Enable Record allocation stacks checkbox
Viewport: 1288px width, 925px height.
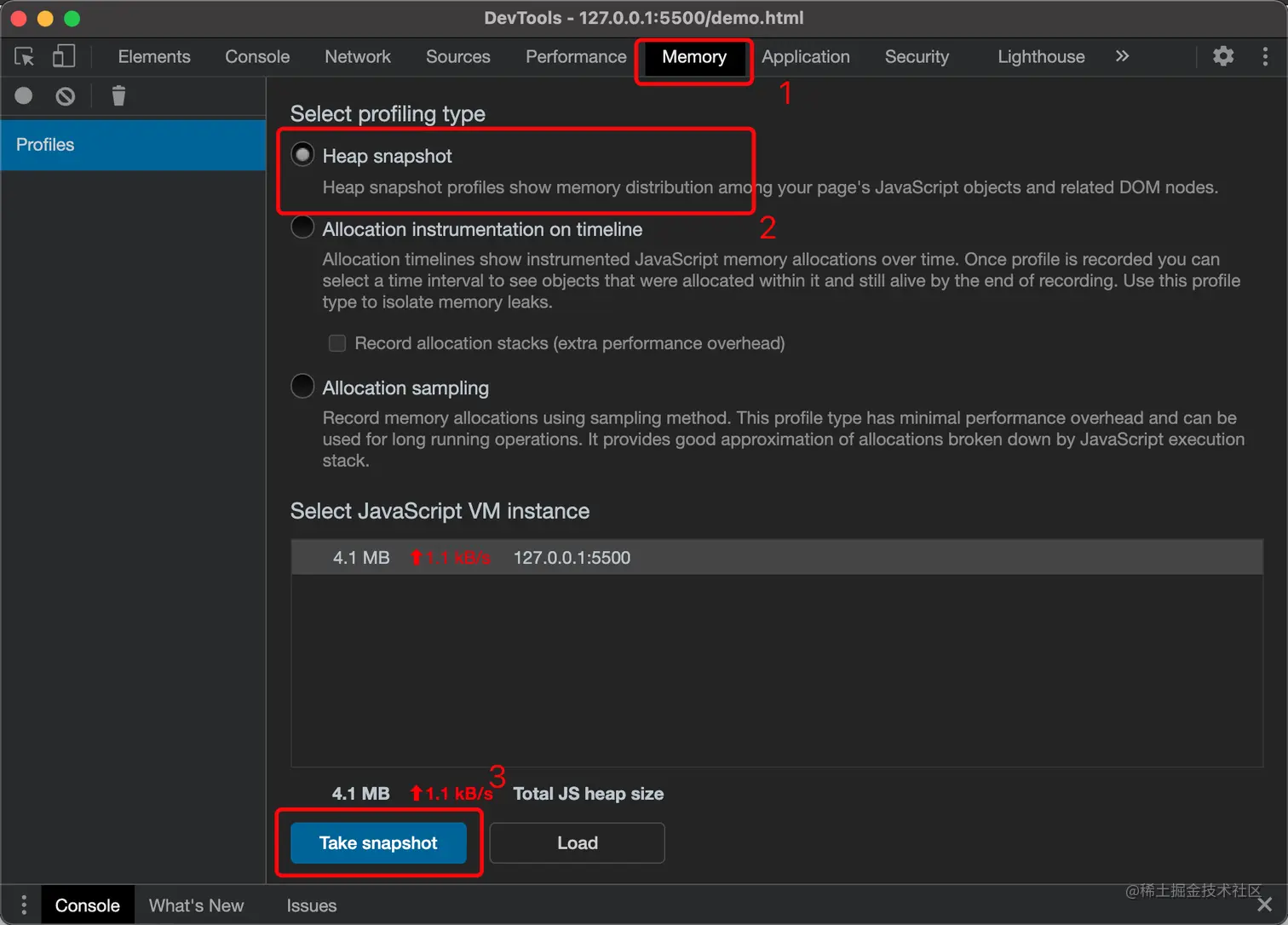point(337,343)
